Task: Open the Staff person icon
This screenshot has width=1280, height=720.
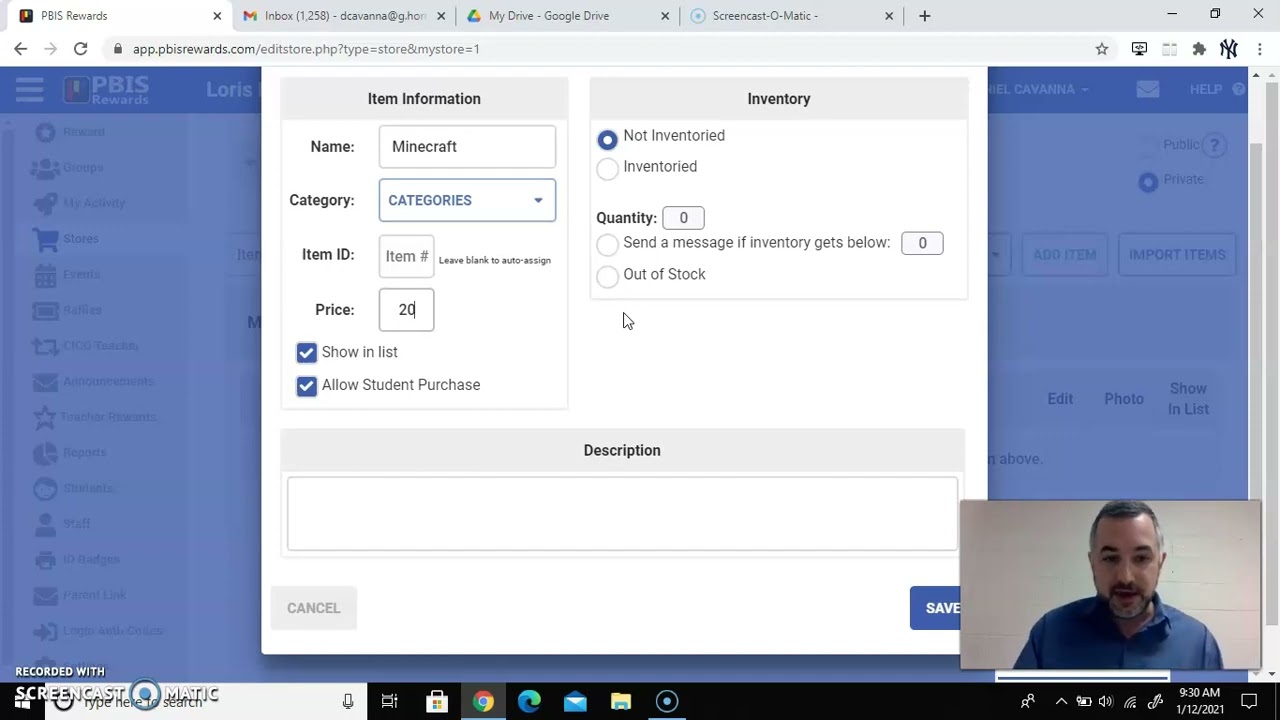Action: click(x=45, y=524)
